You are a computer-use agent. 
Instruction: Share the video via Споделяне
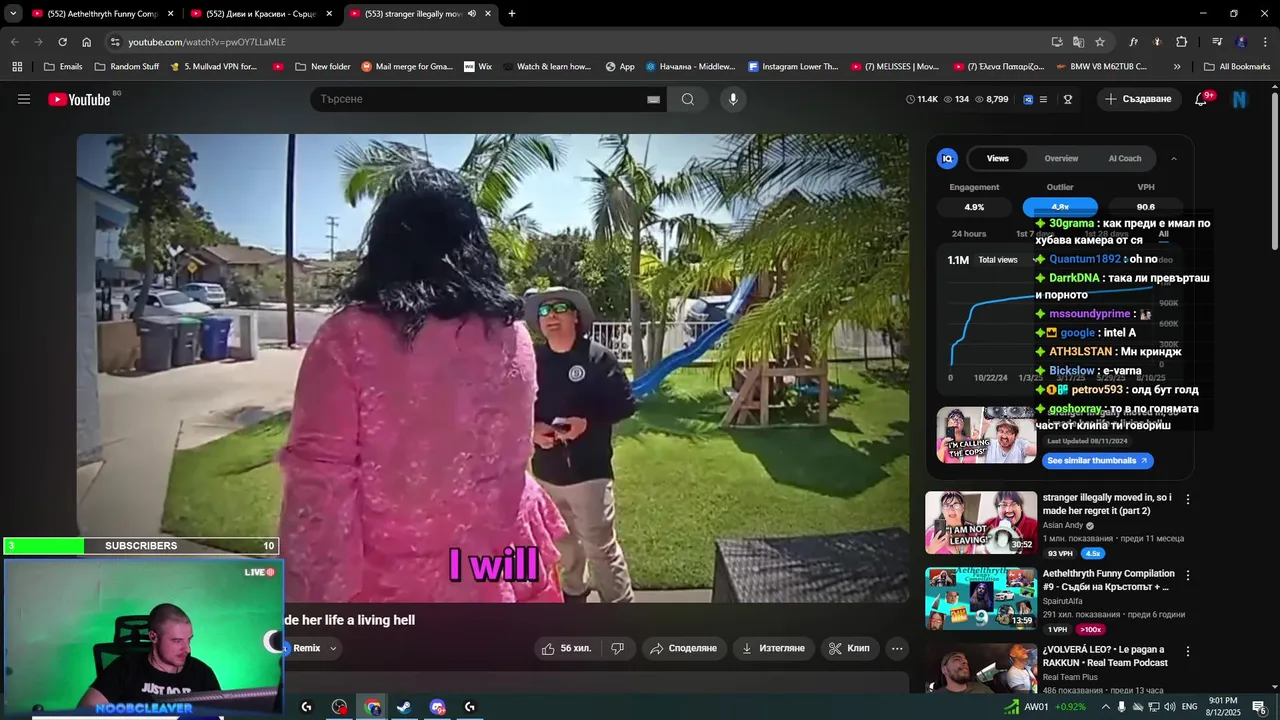684,648
